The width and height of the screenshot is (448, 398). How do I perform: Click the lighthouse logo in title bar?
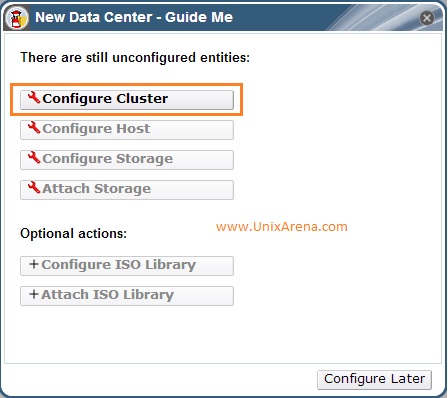click(17, 18)
